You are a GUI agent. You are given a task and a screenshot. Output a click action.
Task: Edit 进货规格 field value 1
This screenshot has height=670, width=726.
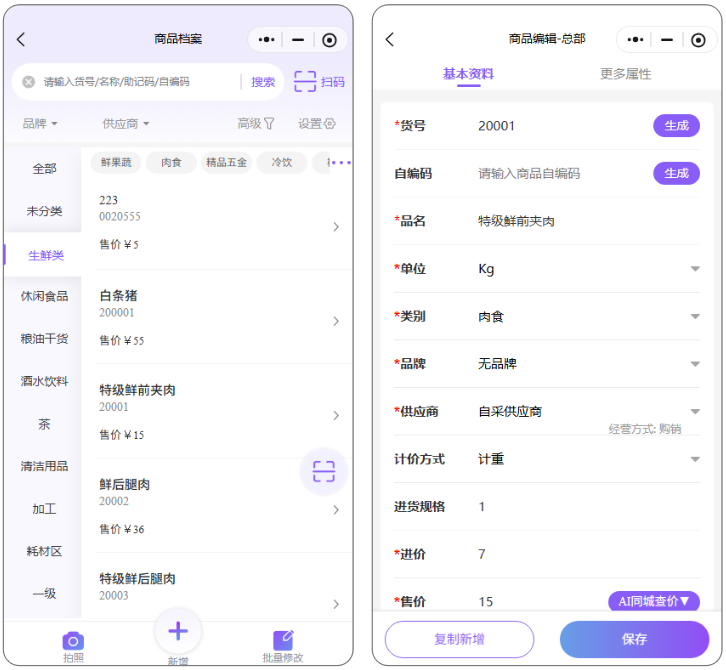click(x=482, y=507)
